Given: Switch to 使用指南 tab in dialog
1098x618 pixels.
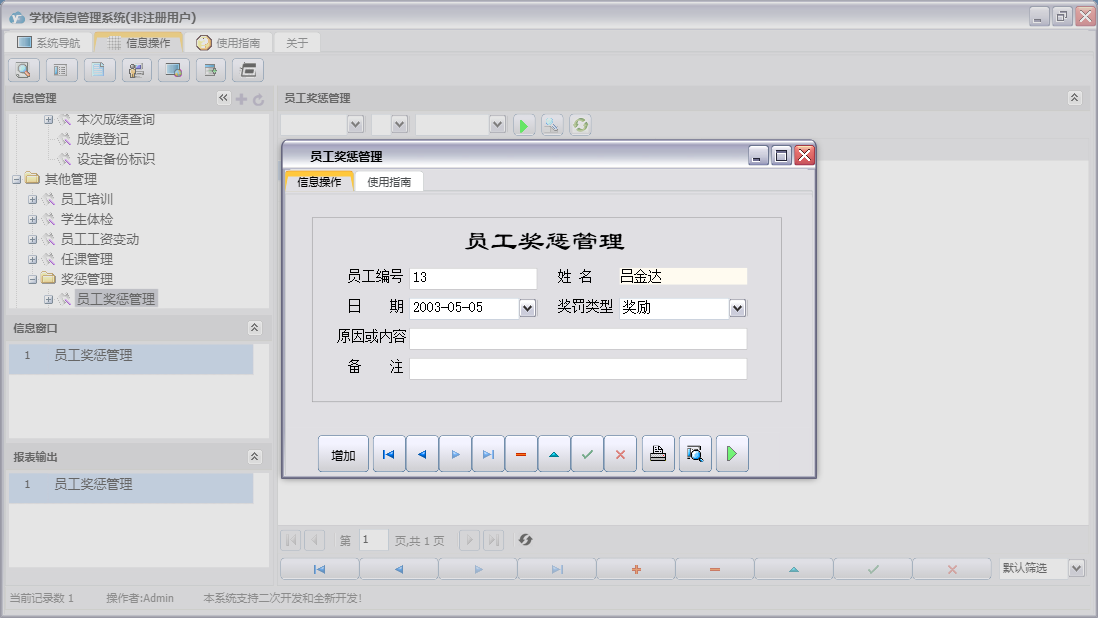Looking at the screenshot, I should [389, 182].
